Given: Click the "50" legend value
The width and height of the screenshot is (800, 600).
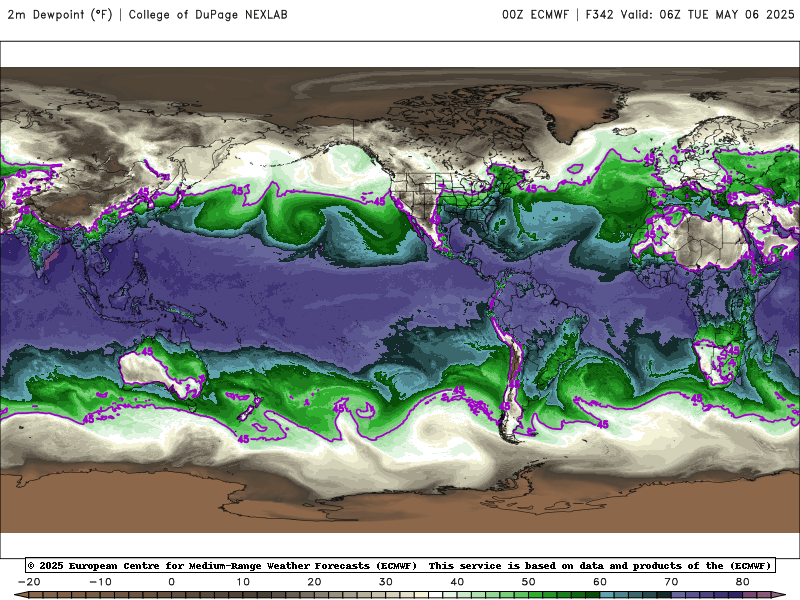Looking at the screenshot, I should tap(529, 582).
